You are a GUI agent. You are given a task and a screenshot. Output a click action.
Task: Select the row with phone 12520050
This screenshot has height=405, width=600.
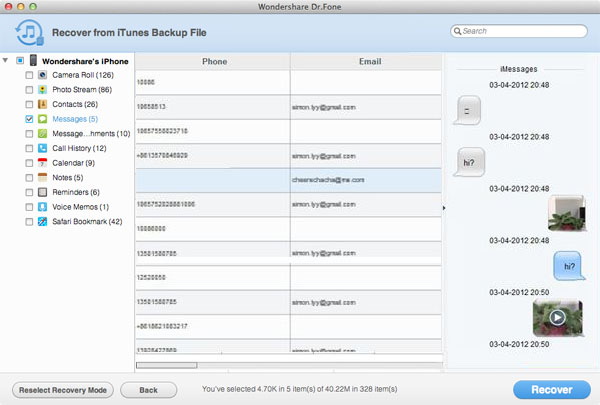pyautogui.click(x=289, y=278)
